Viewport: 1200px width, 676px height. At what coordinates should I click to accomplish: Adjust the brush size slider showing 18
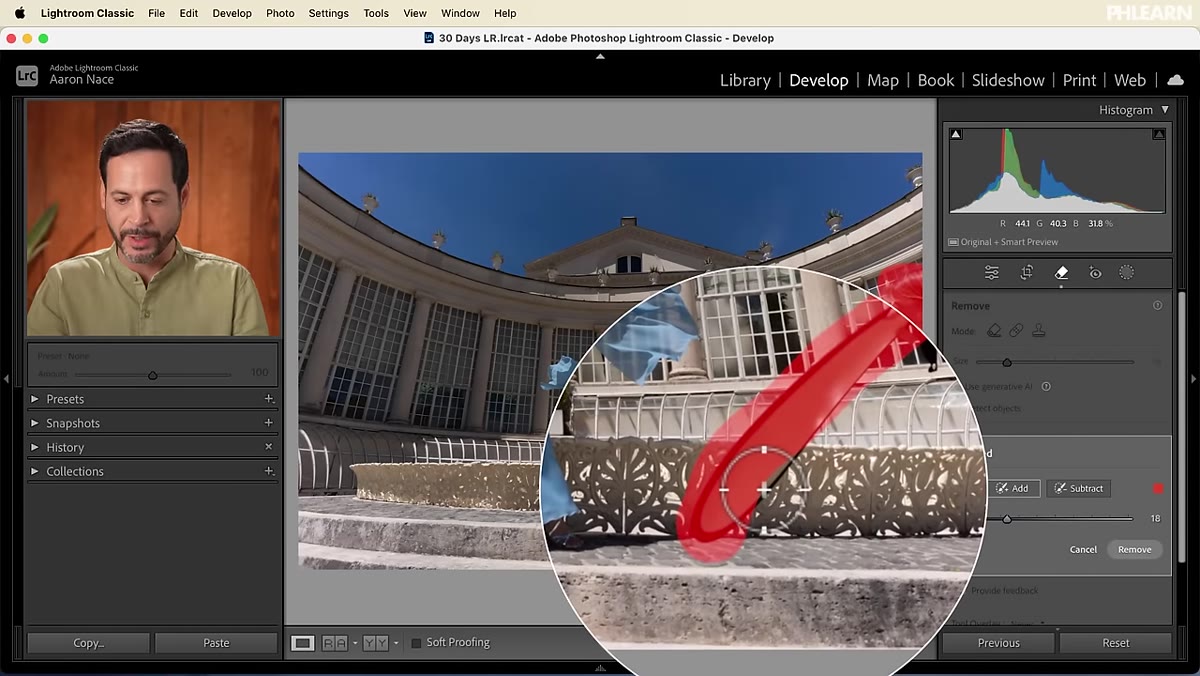[x=1007, y=519]
